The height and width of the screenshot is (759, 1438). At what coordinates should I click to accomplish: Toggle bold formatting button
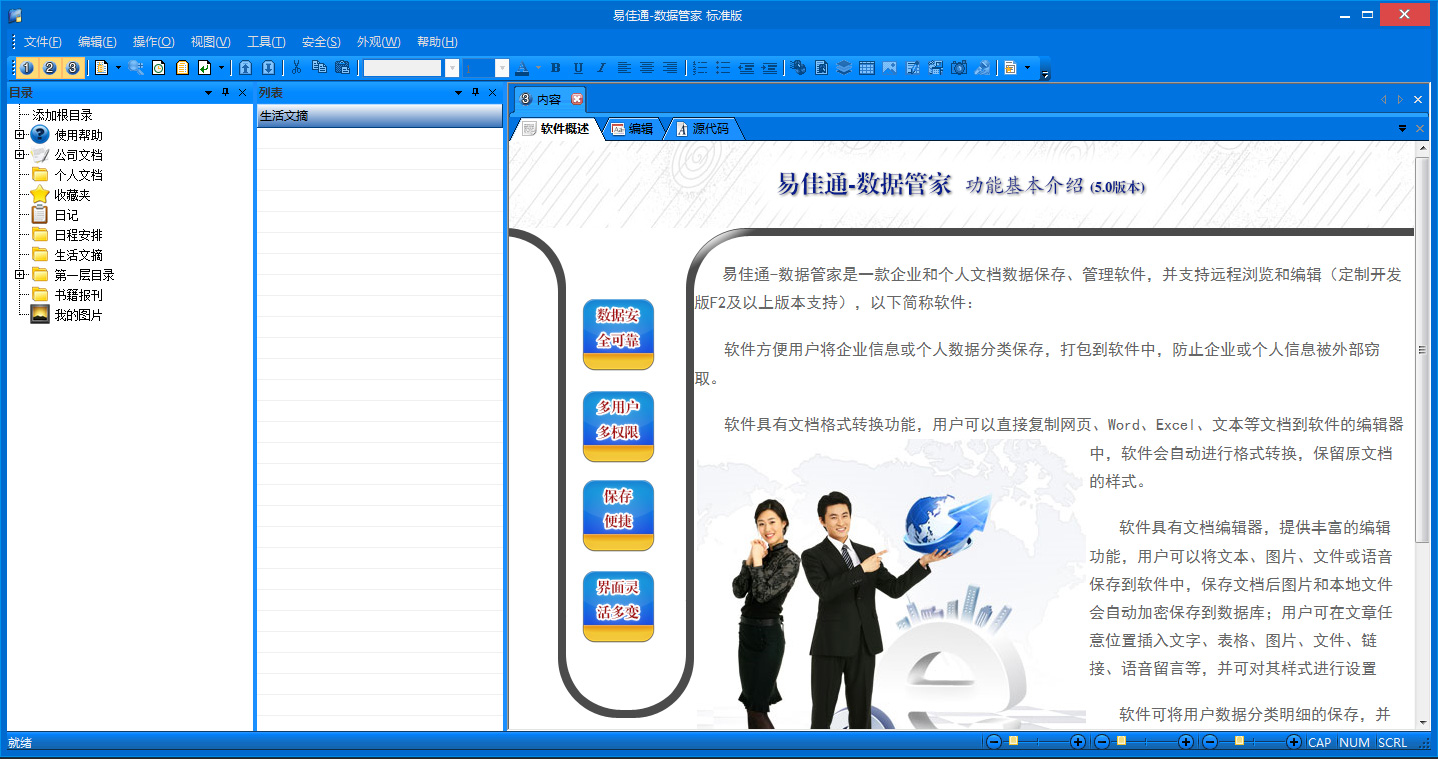[556, 68]
